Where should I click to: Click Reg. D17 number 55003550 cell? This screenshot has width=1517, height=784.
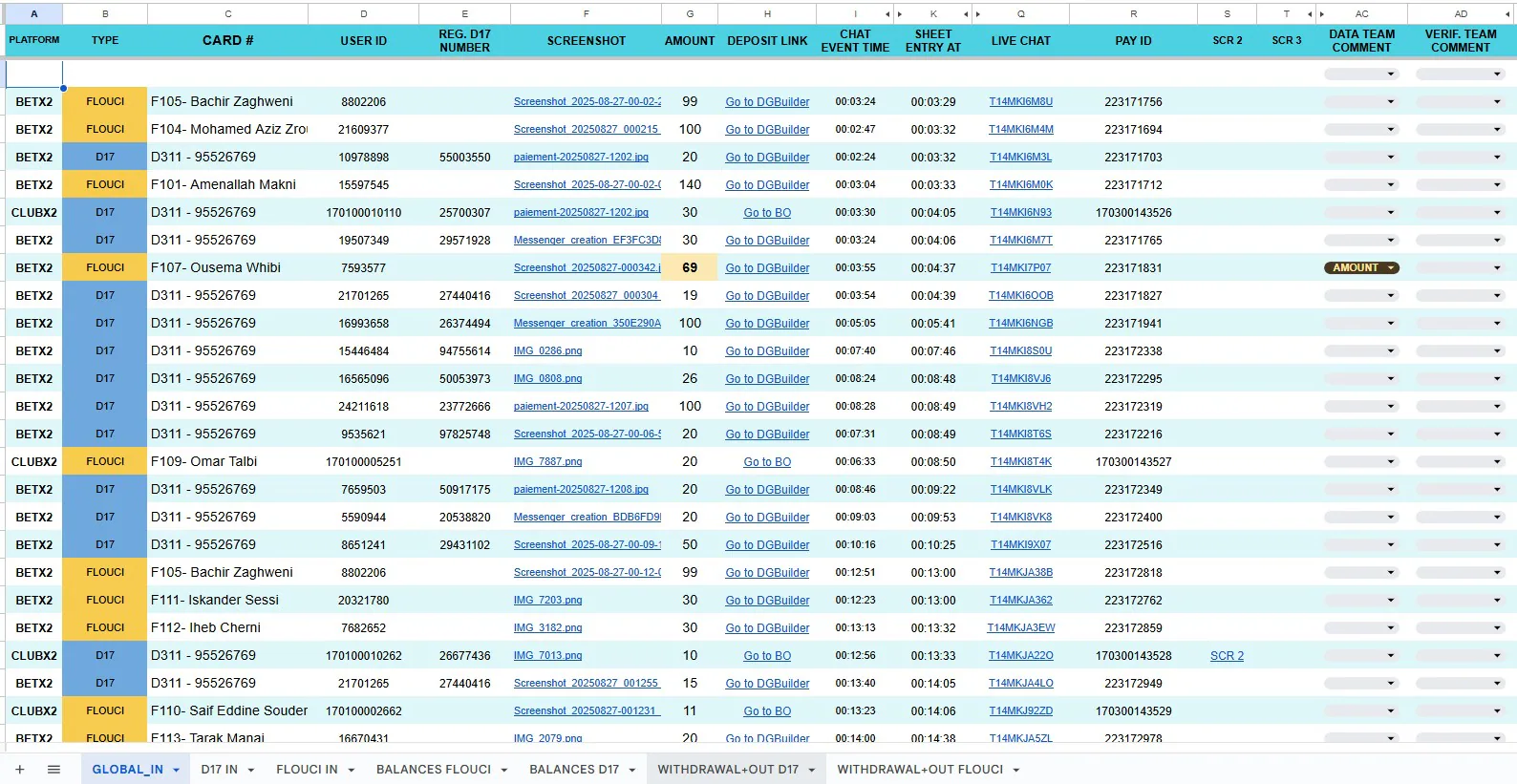(465, 158)
